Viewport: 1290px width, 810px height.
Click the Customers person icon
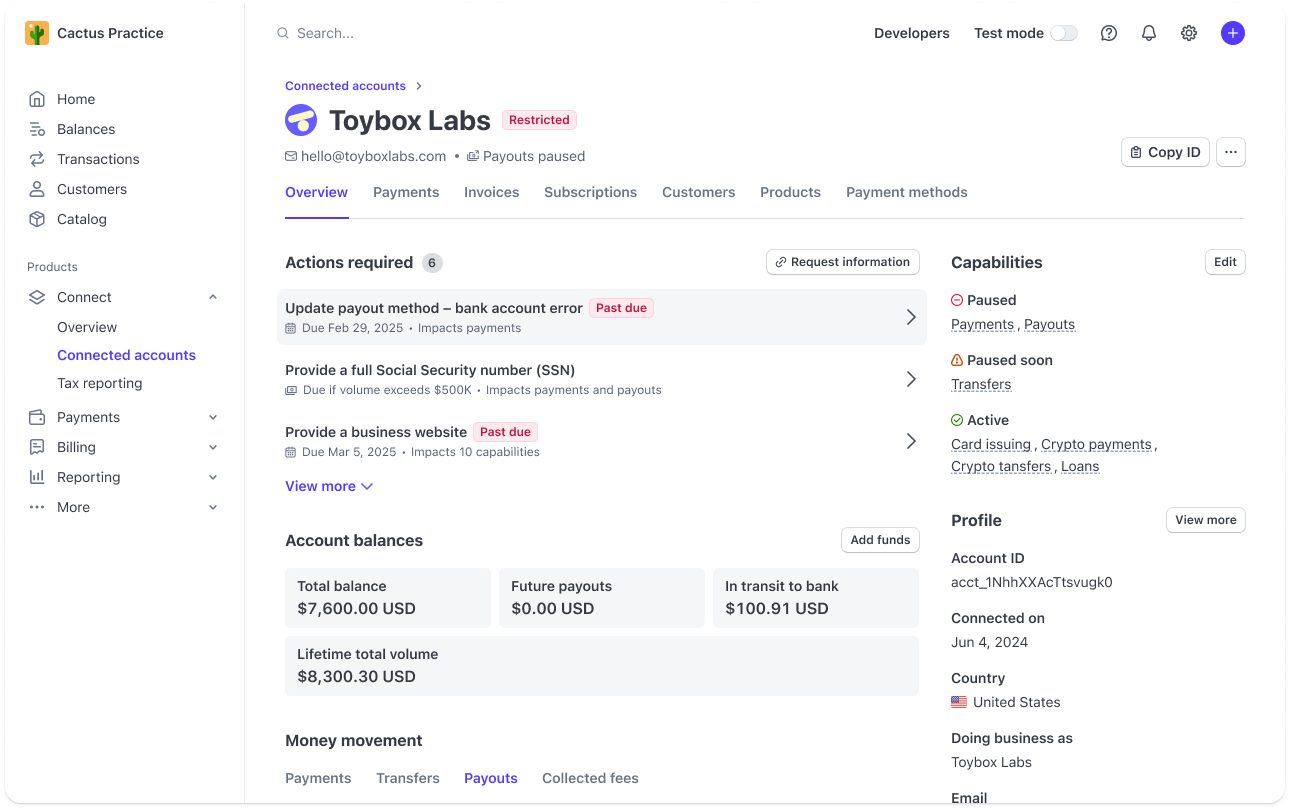tap(37, 189)
